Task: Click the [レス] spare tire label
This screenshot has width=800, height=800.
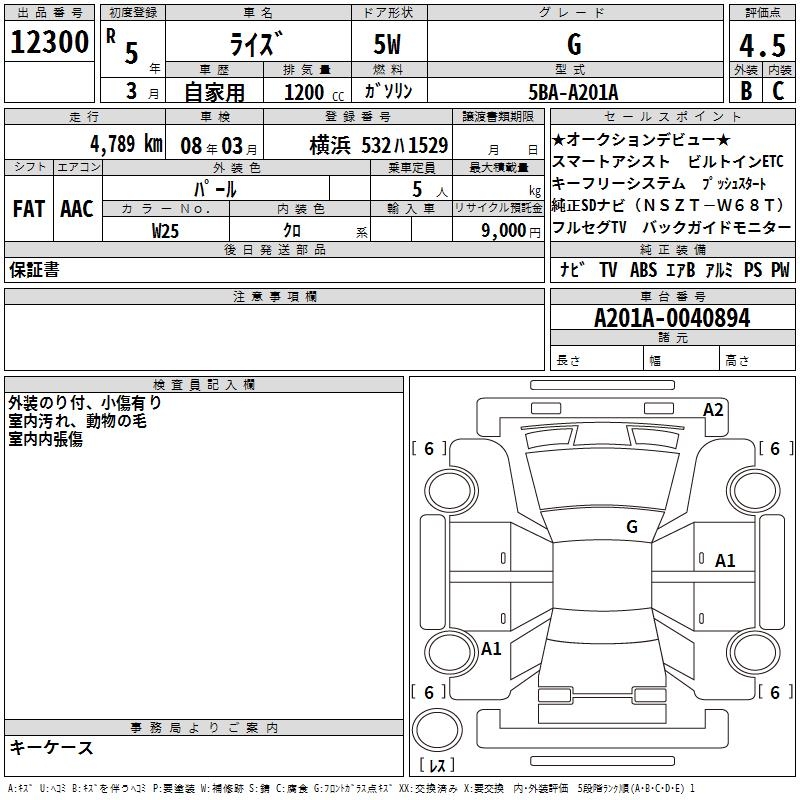Action: coord(437,764)
